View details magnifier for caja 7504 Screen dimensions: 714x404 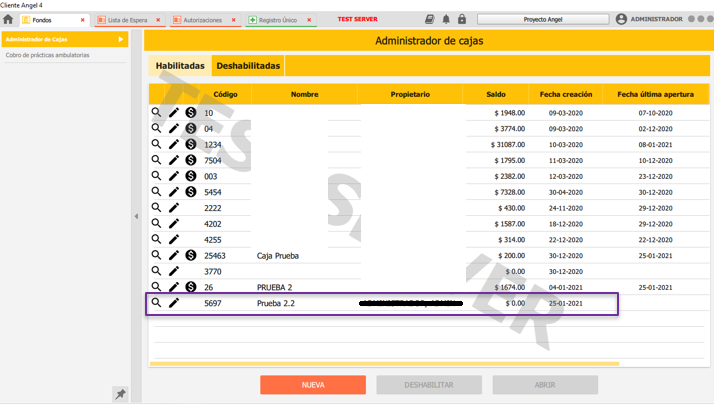(x=156, y=160)
